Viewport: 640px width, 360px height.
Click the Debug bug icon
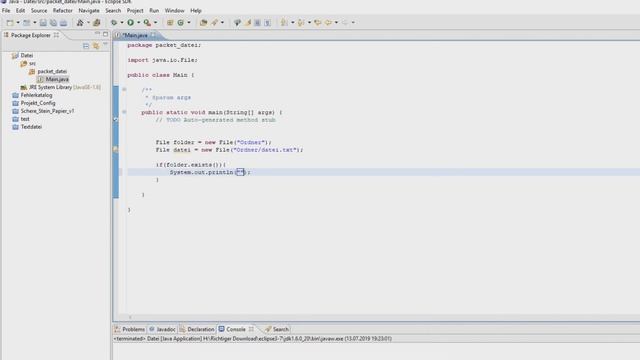pyautogui.click(x=114, y=23)
